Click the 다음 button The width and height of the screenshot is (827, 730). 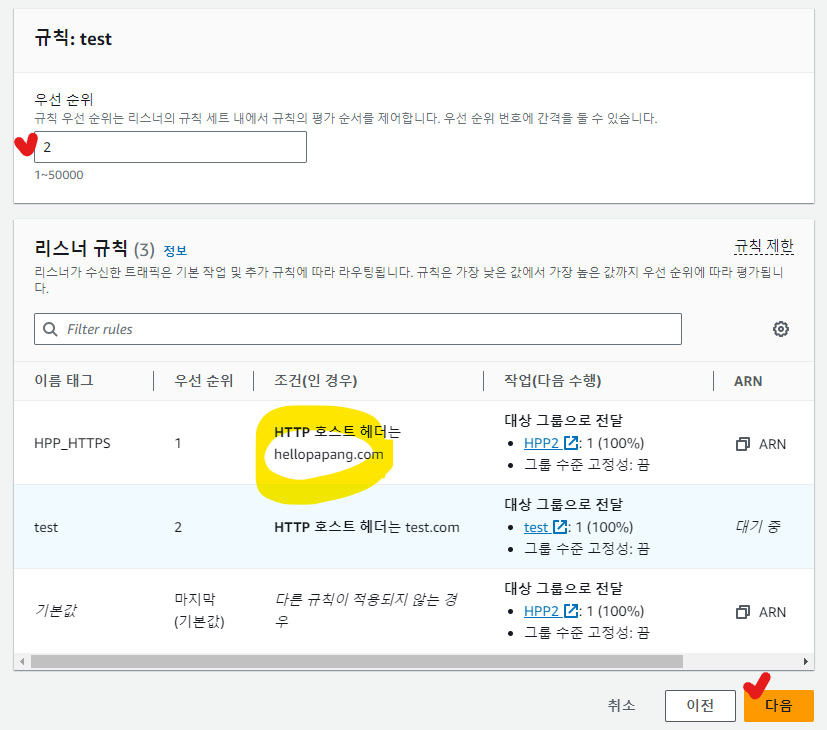pyautogui.click(x=778, y=706)
